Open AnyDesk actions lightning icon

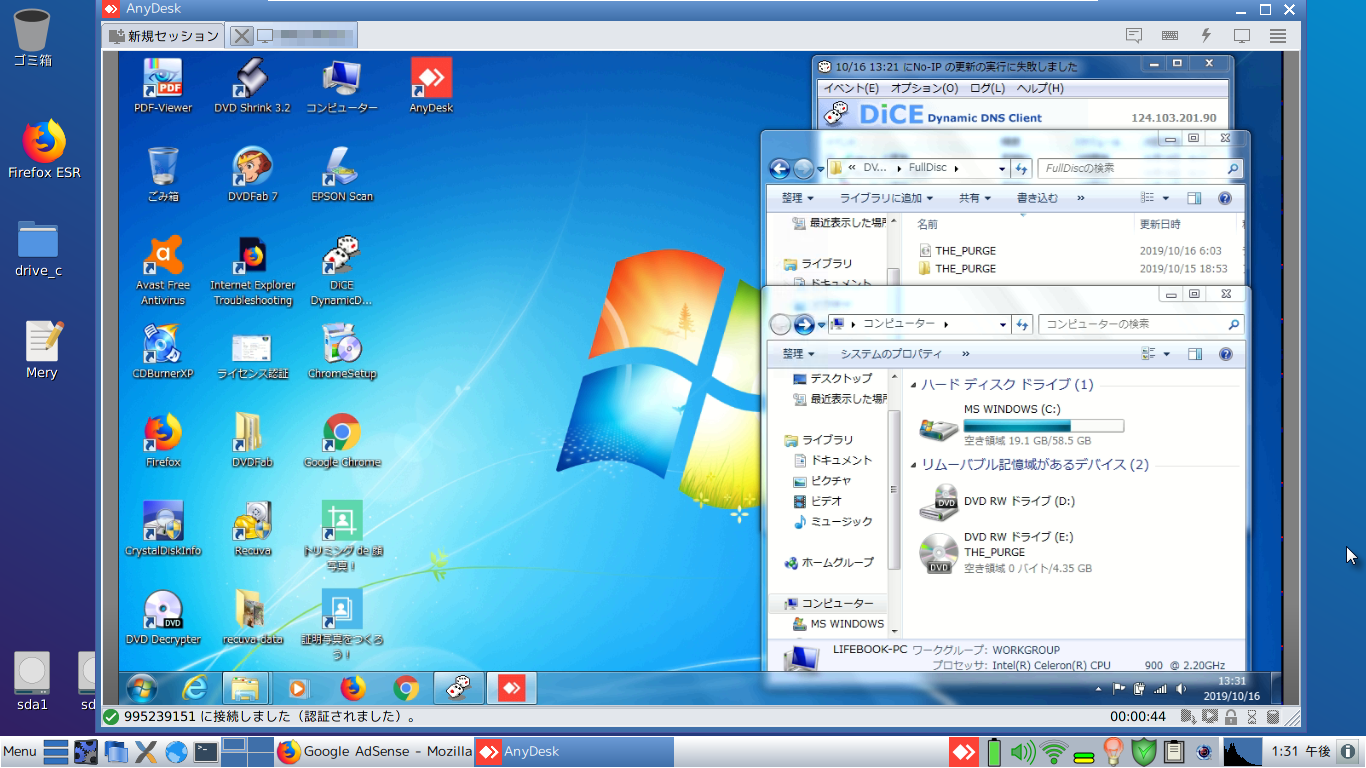tap(1206, 35)
